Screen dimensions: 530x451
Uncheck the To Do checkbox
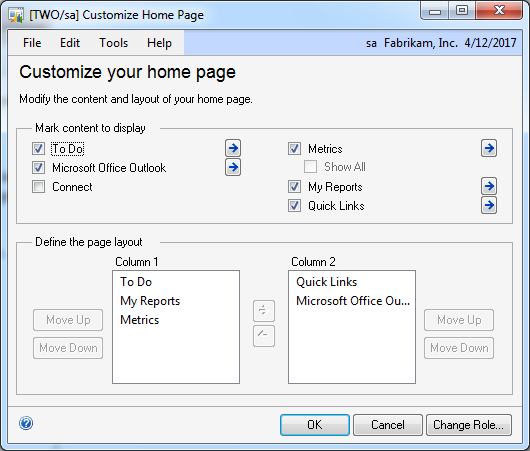tap(38, 148)
